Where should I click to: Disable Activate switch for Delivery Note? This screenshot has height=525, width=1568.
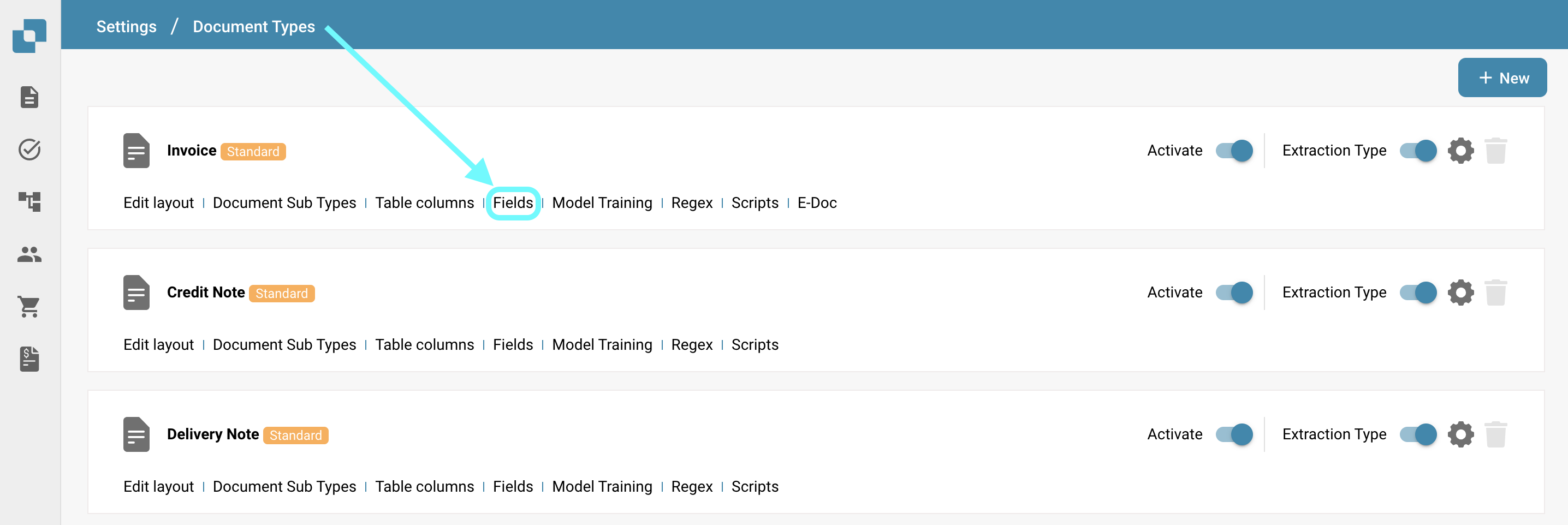[x=1234, y=434]
